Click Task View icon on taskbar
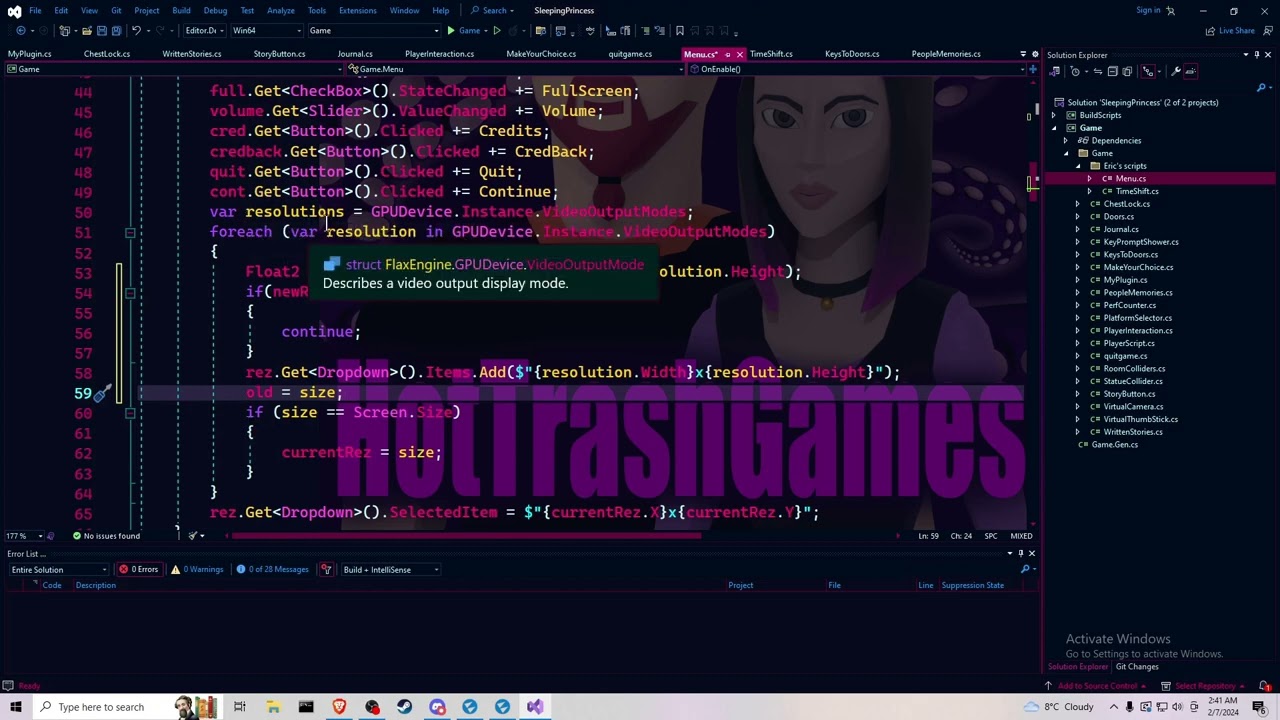Image resolution: width=1280 pixels, height=720 pixels. tap(240, 707)
